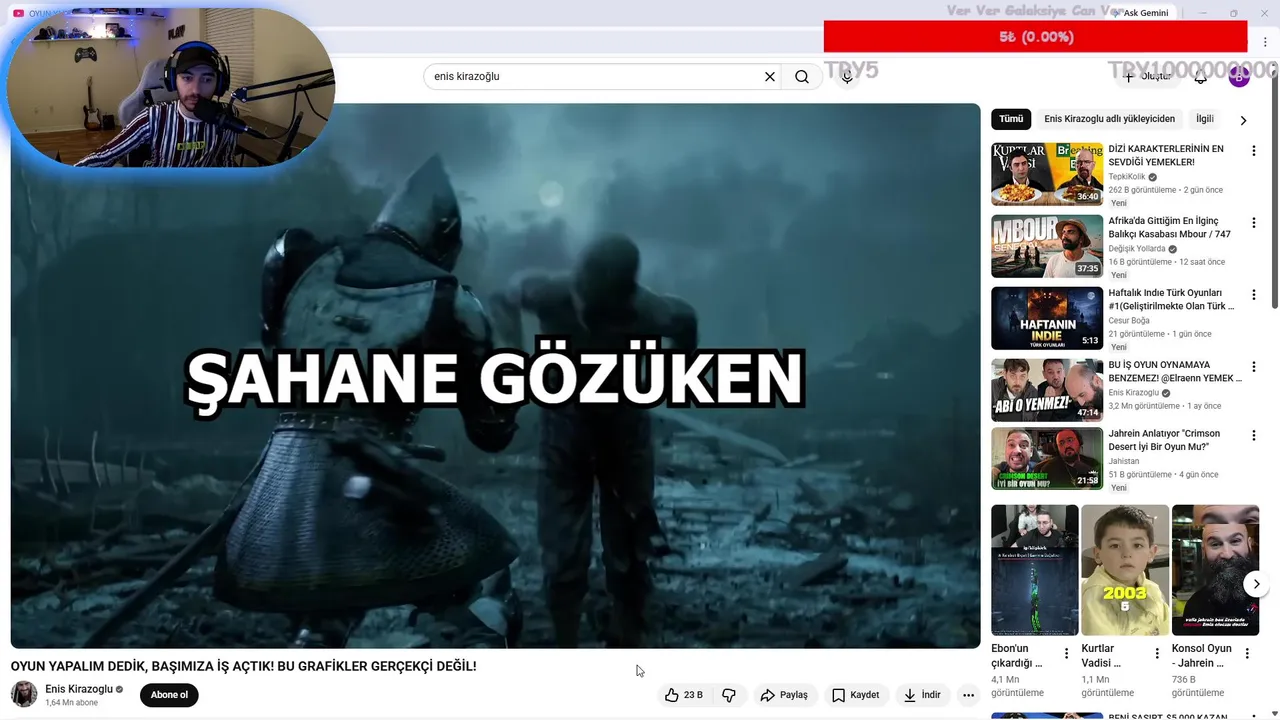The image size is (1280, 720).
Task: Dislike the video with the thumbs-down icon
Action: (x=729, y=695)
